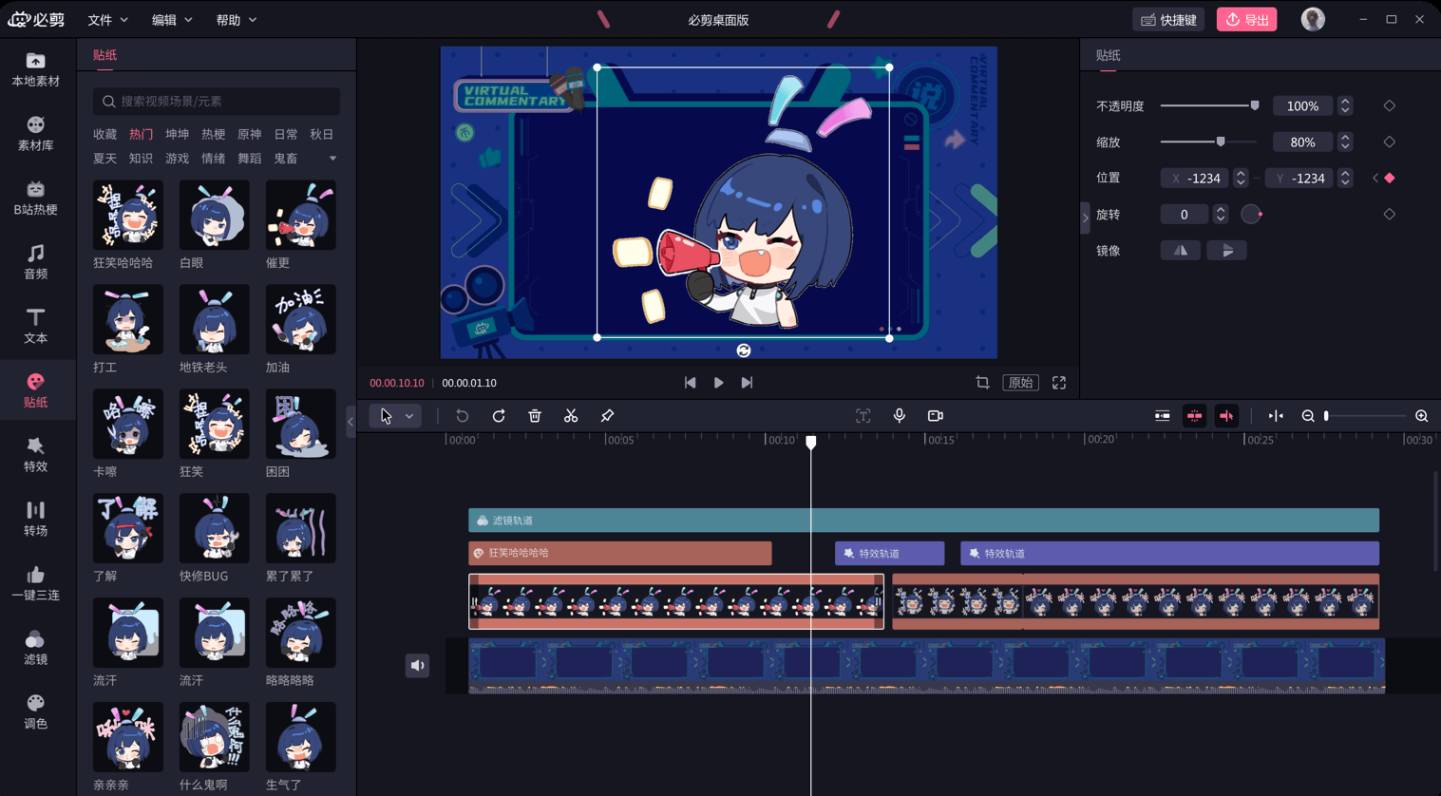Toggle the position keyframe diamond
This screenshot has height=796, width=1441.
click(1389, 178)
